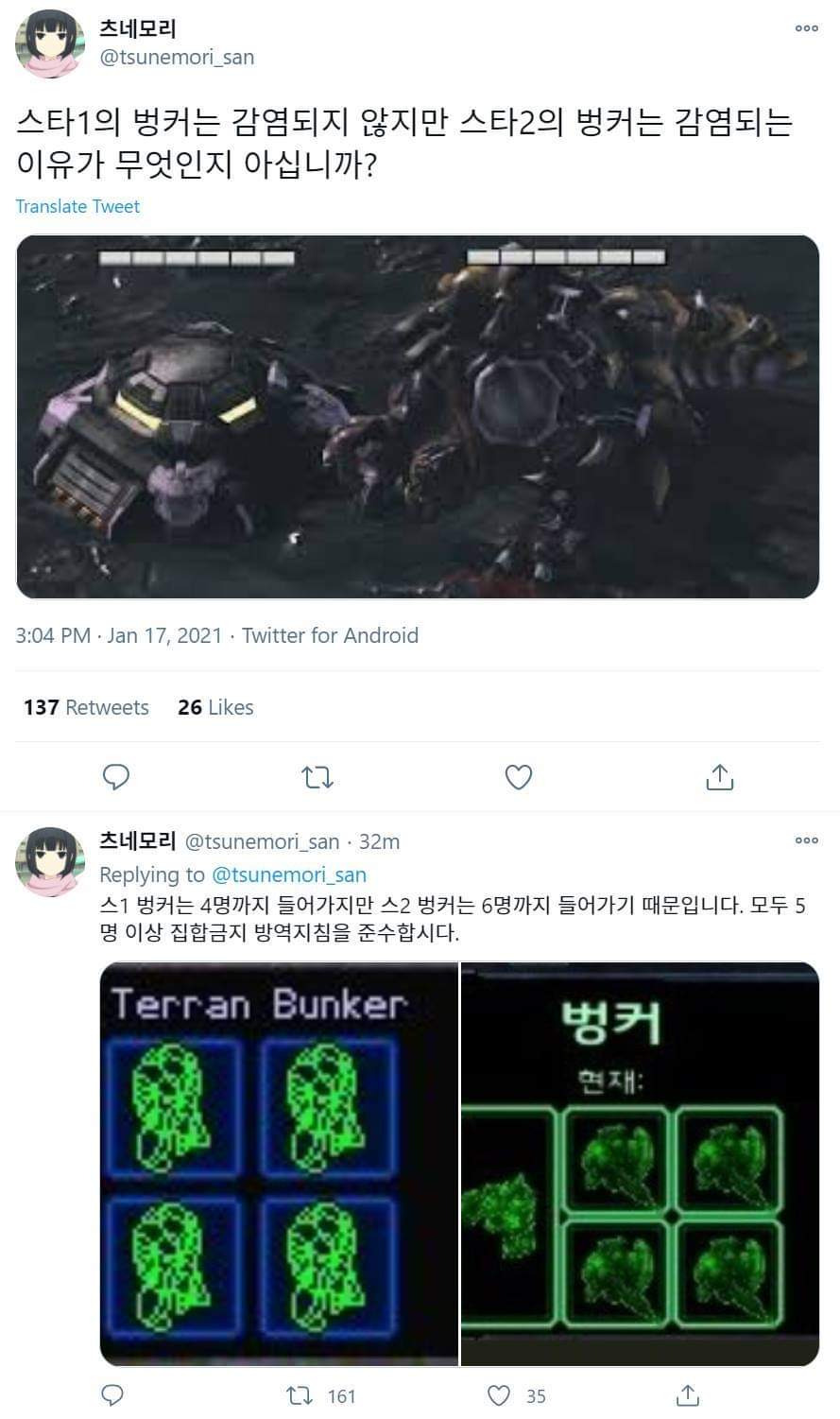Retweet the main bunker tweet
This screenshot has height=1419, width=840.
(x=317, y=777)
